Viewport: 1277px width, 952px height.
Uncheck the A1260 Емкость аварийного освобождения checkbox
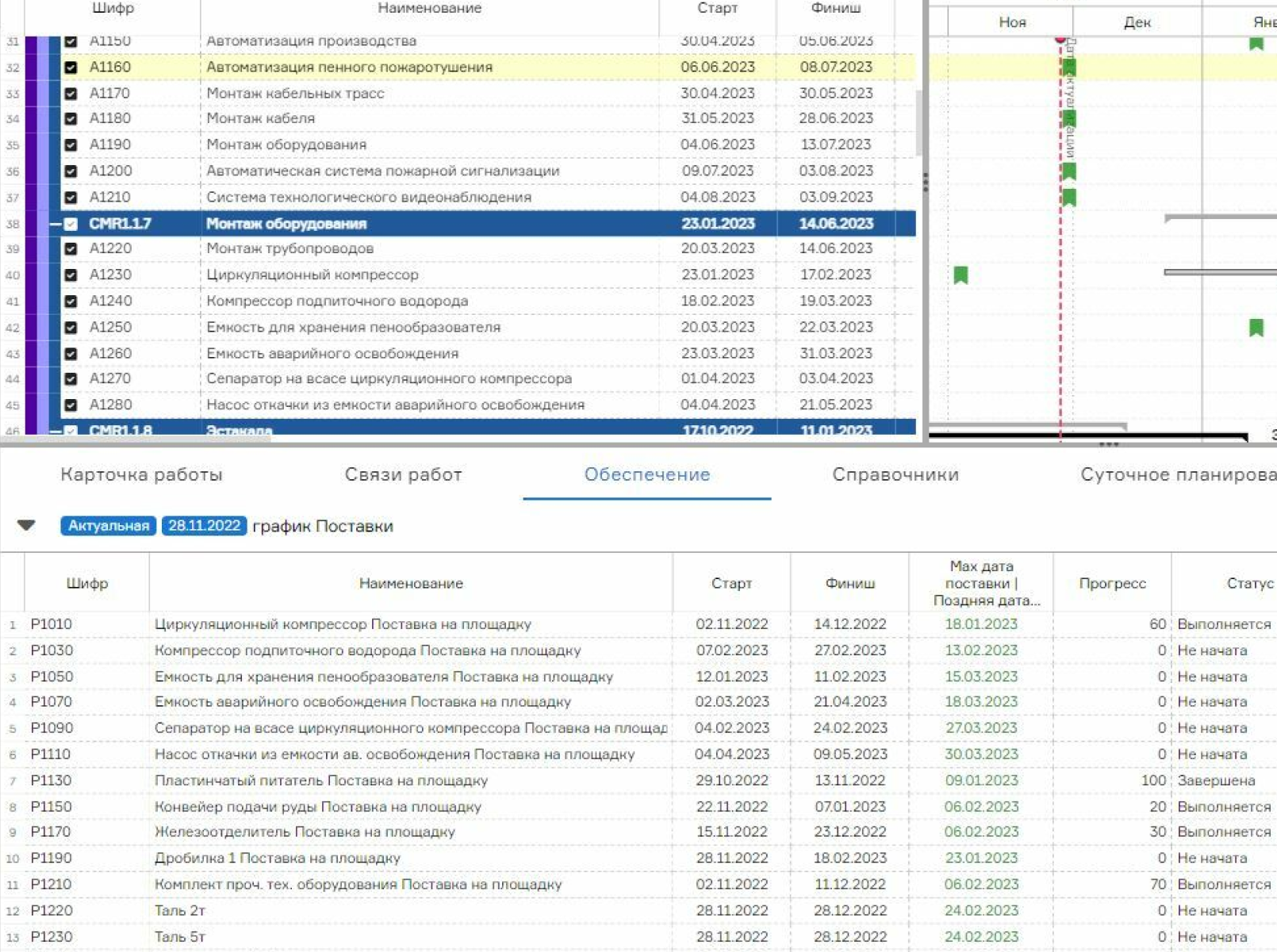click(71, 354)
